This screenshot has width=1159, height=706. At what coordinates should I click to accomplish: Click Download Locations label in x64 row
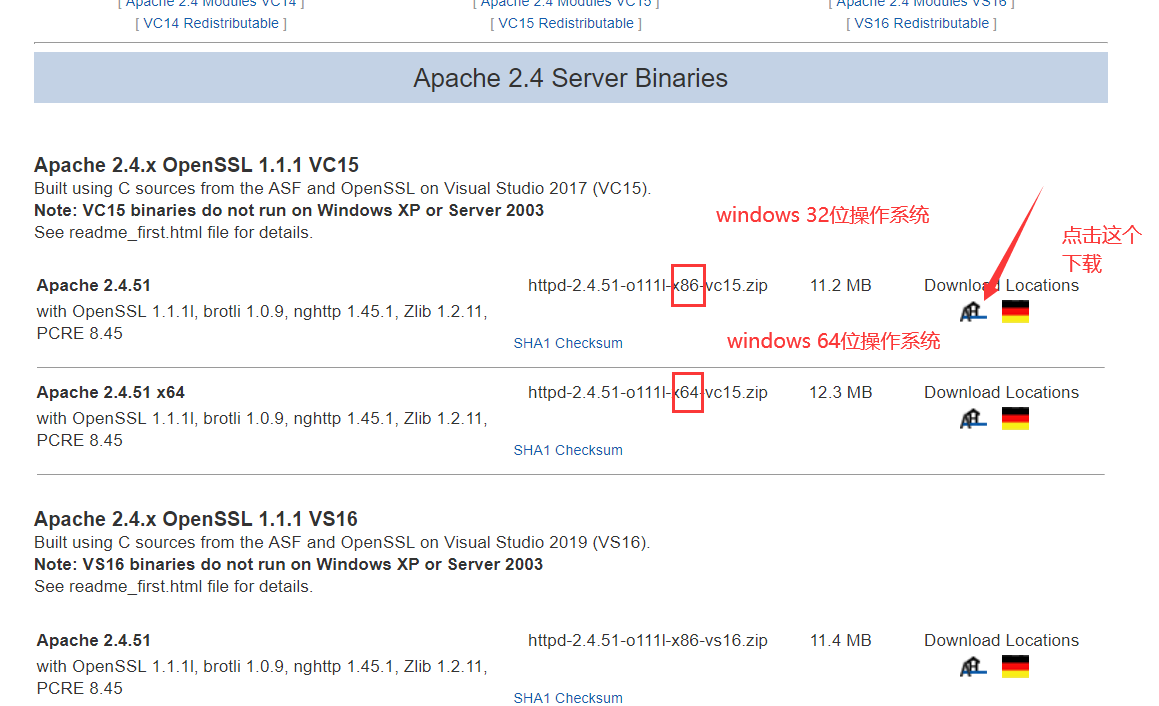[1001, 393]
